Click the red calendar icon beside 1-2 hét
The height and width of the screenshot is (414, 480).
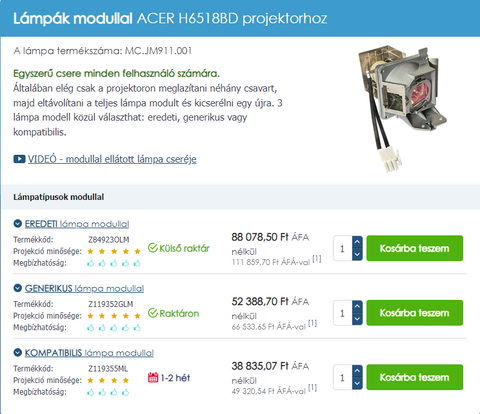pyautogui.click(x=153, y=377)
